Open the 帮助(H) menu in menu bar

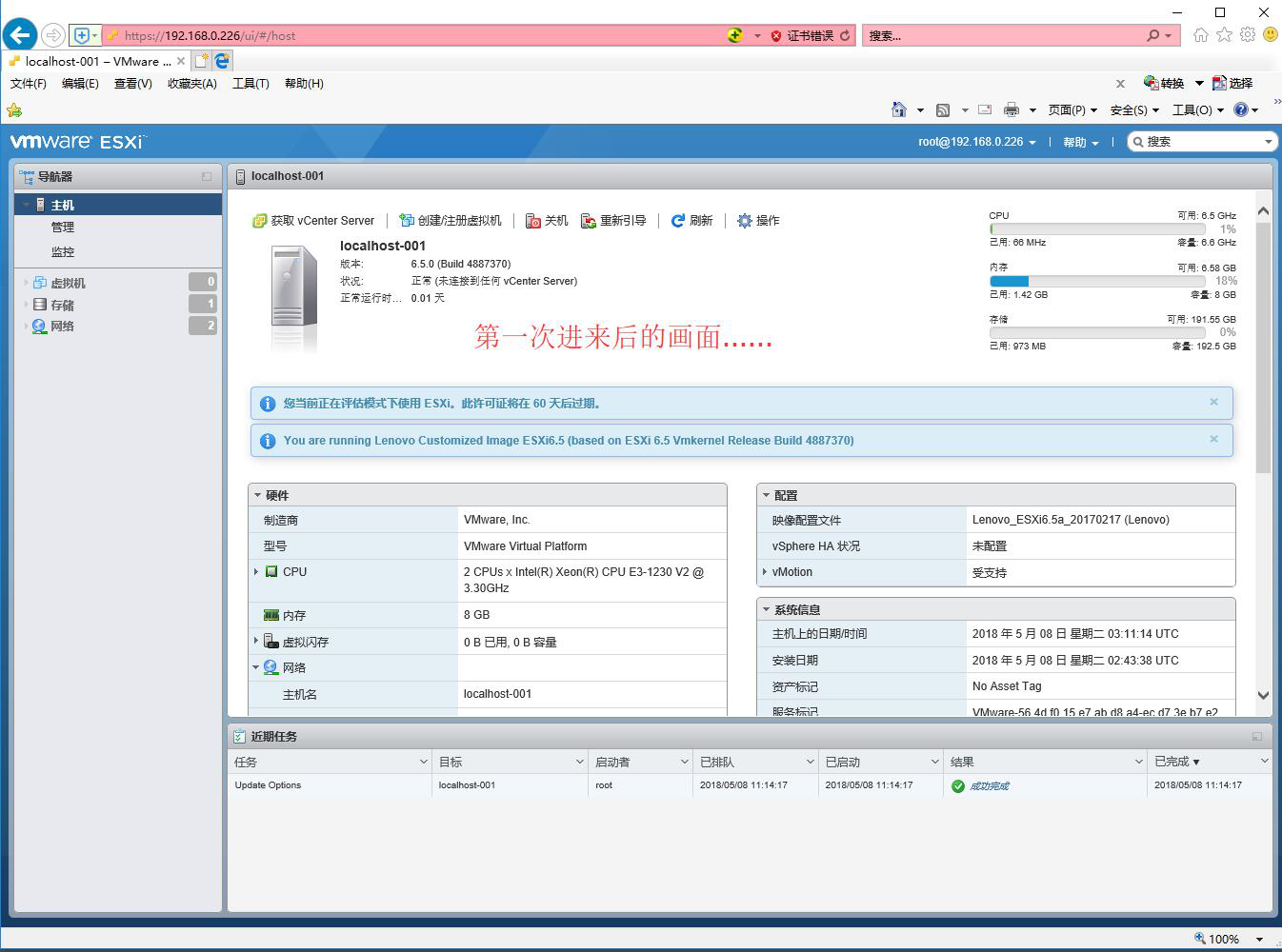(304, 84)
